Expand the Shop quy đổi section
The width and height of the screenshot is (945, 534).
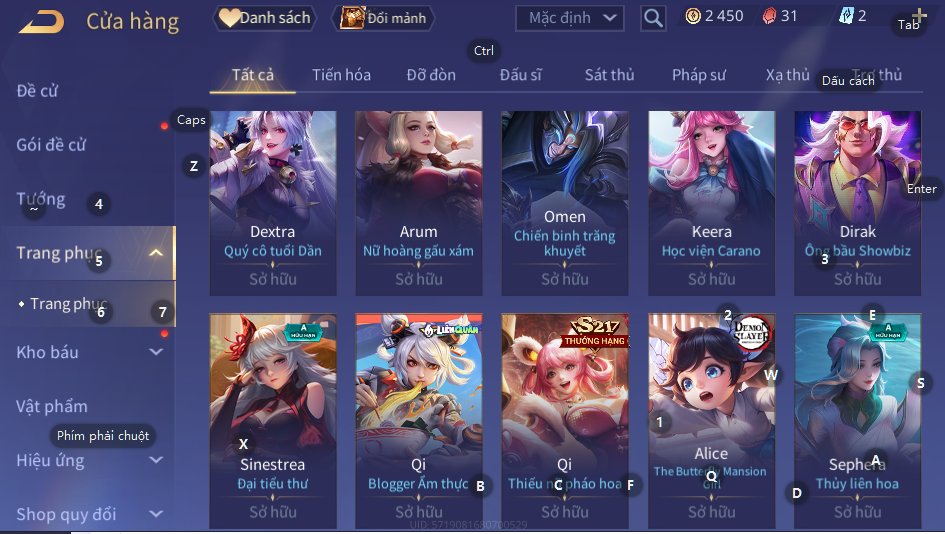(x=156, y=514)
